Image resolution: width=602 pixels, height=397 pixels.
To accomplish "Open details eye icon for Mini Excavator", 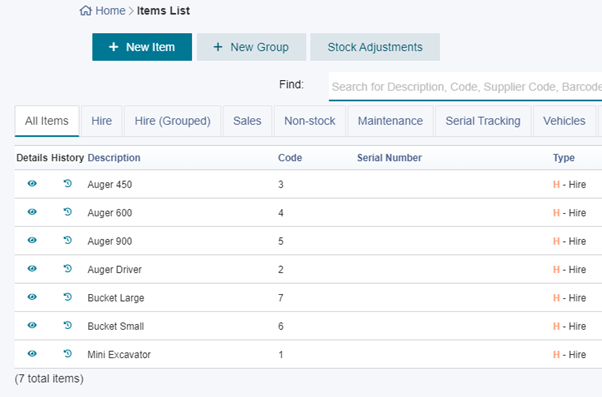I will tap(32, 354).
